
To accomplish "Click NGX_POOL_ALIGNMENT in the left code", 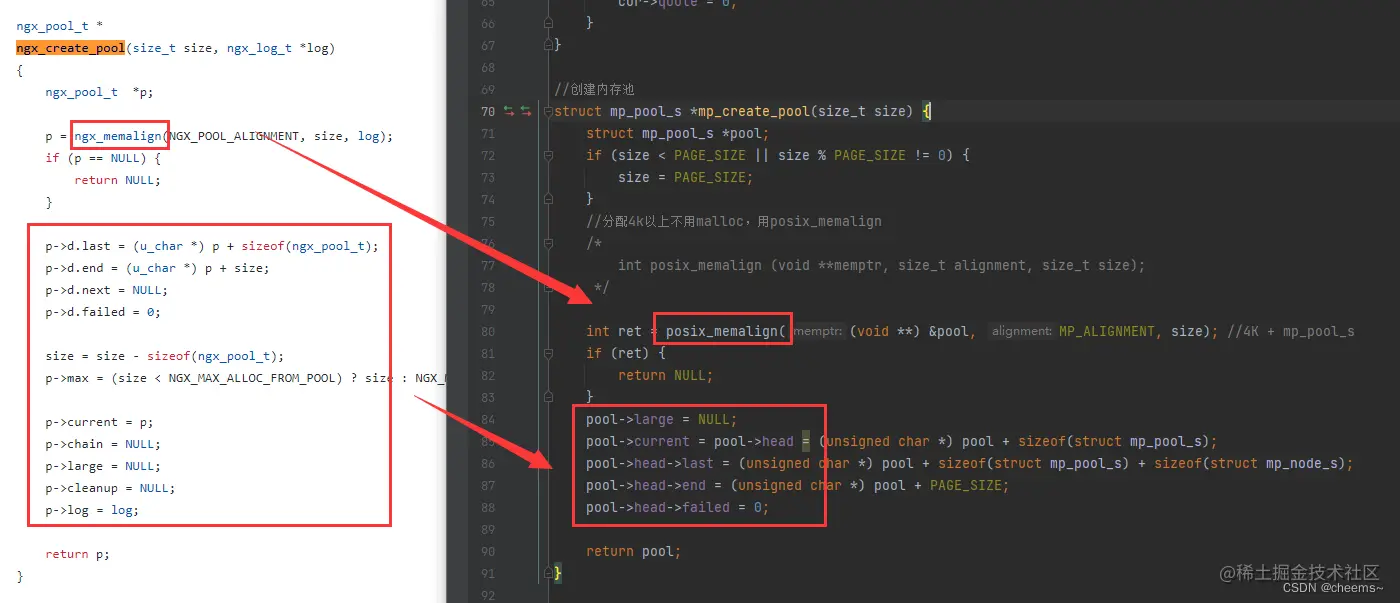I will tap(234, 135).
